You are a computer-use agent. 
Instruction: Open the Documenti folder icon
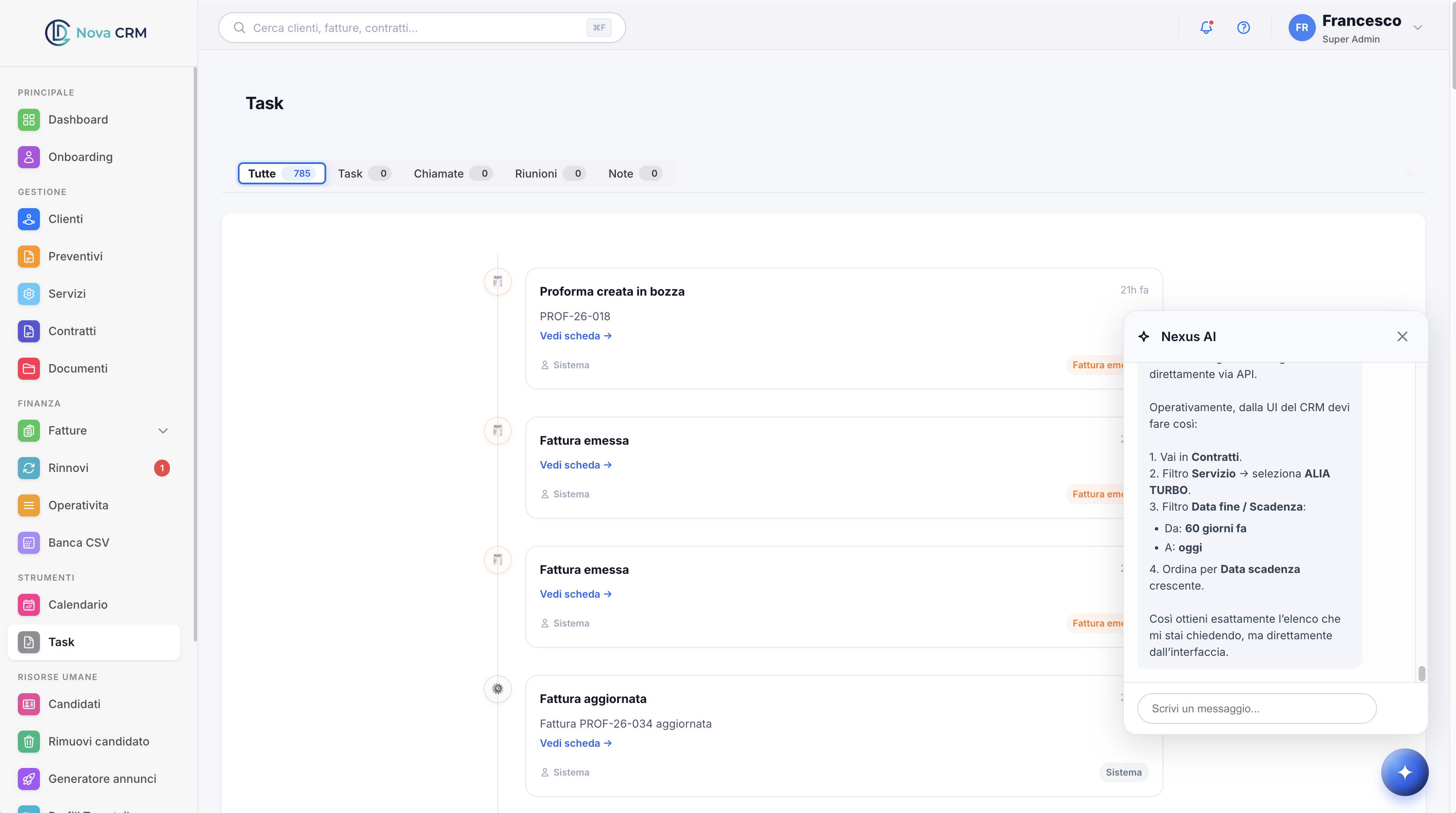(x=29, y=368)
